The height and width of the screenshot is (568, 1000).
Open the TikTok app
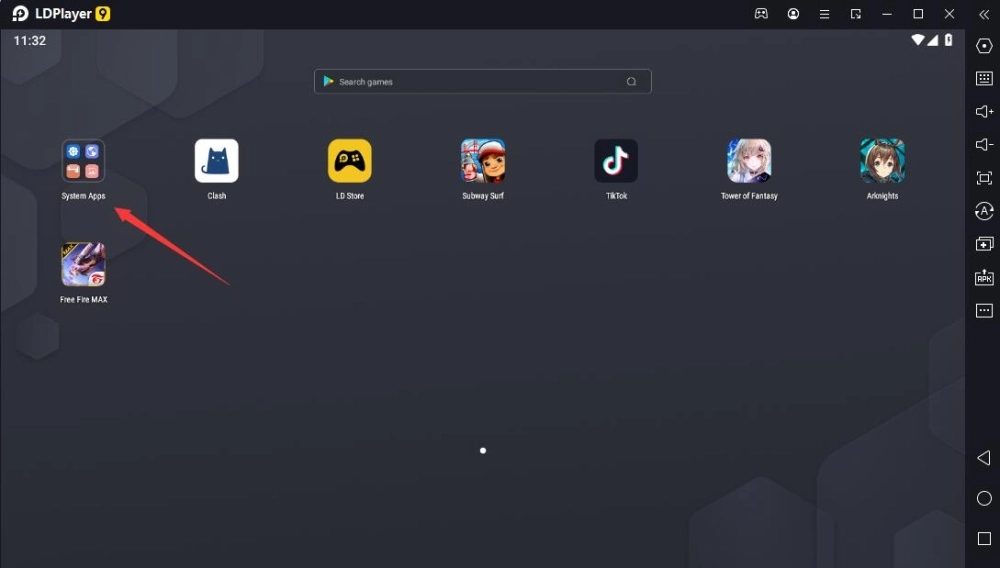click(x=616, y=161)
